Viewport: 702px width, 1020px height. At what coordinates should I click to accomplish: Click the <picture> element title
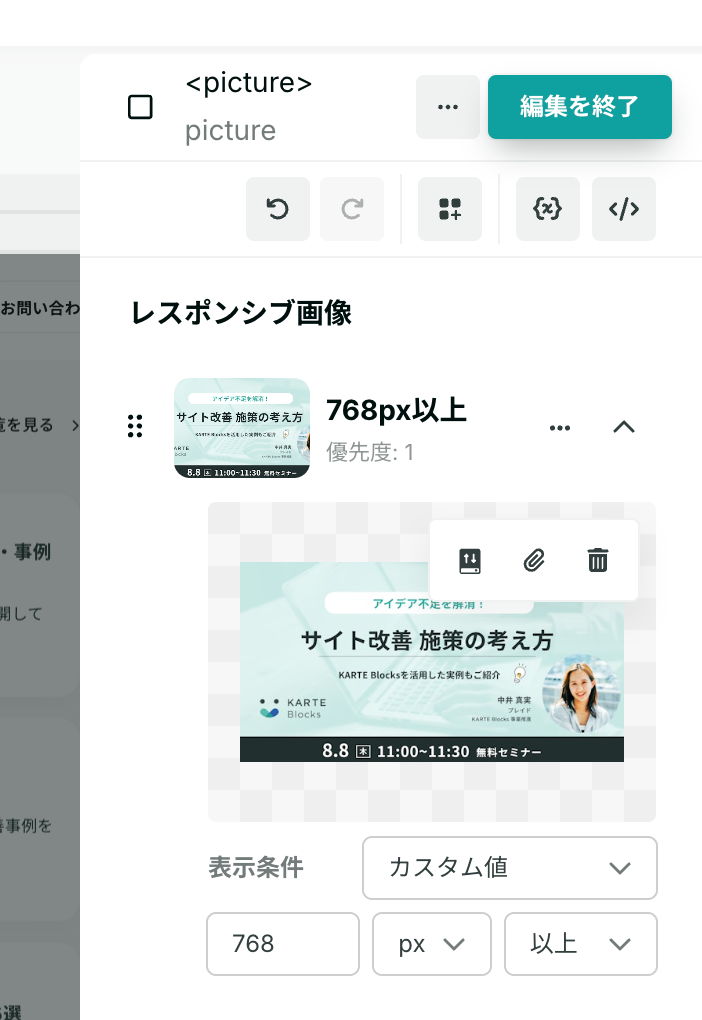(249, 83)
